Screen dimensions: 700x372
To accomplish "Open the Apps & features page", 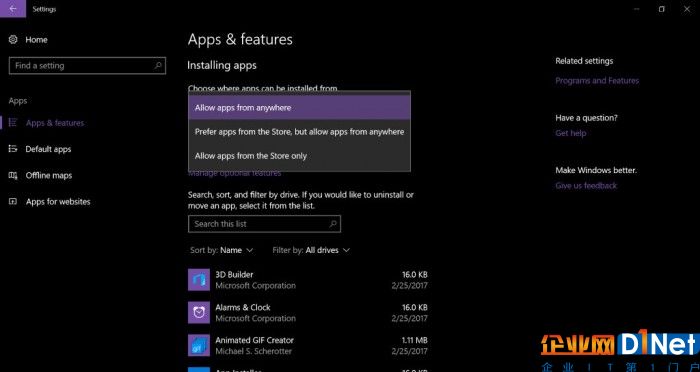I will pos(55,123).
